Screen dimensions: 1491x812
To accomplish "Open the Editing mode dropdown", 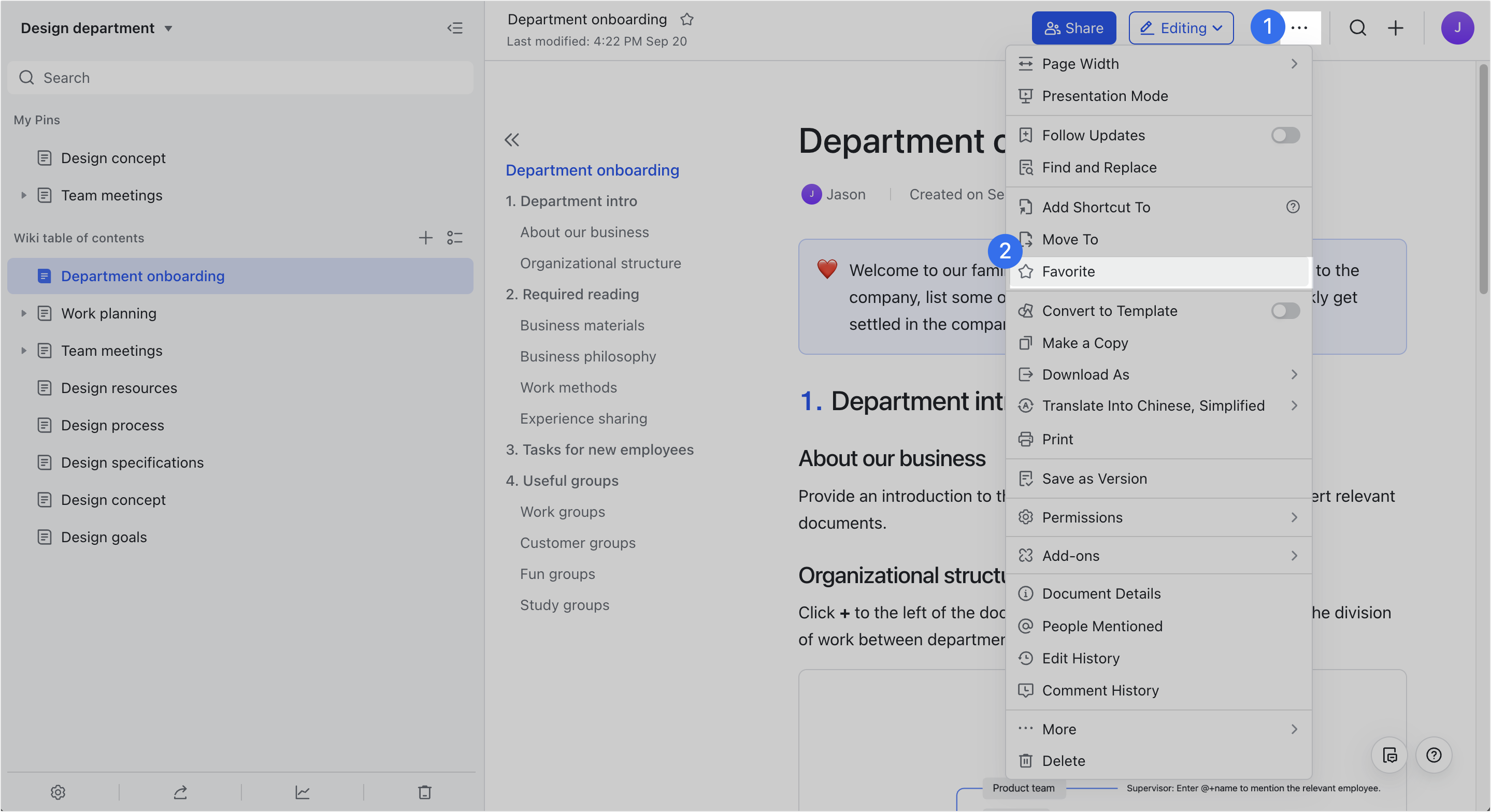I will coord(1181,28).
